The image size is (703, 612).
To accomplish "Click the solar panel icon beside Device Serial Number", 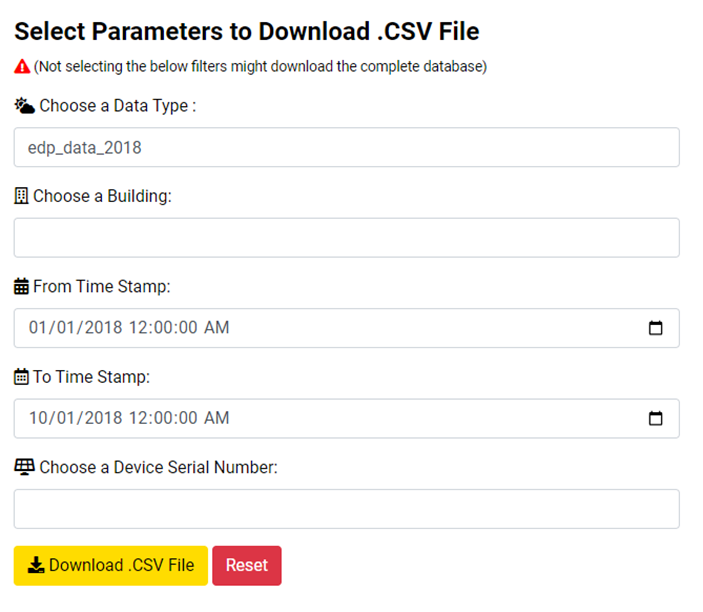I will [24, 467].
